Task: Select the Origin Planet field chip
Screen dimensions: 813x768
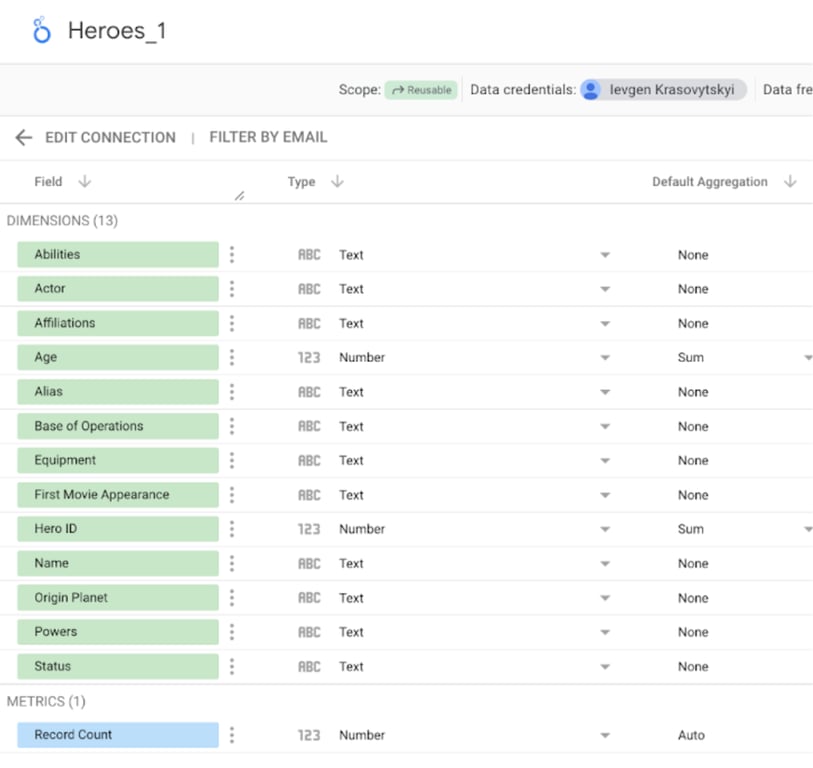Action: tap(118, 598)
